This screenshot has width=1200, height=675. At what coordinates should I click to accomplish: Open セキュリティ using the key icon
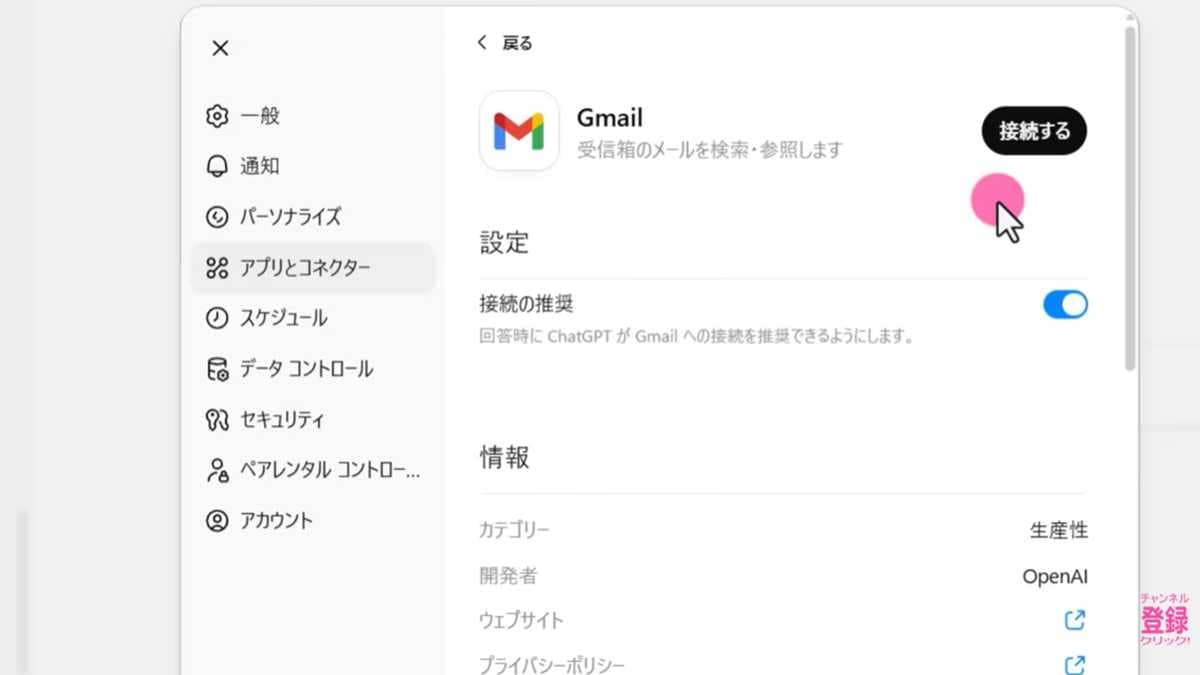point(220,419)
